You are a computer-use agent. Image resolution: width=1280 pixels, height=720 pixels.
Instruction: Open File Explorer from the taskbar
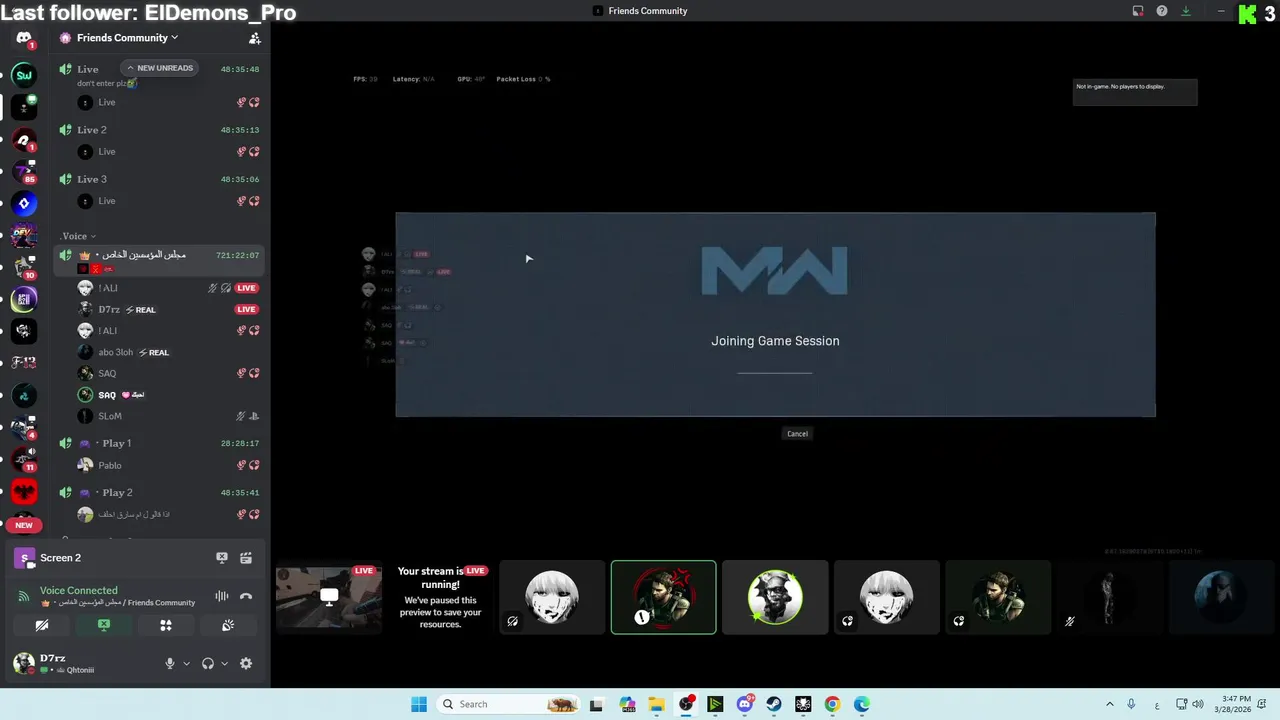click(657, 704)
